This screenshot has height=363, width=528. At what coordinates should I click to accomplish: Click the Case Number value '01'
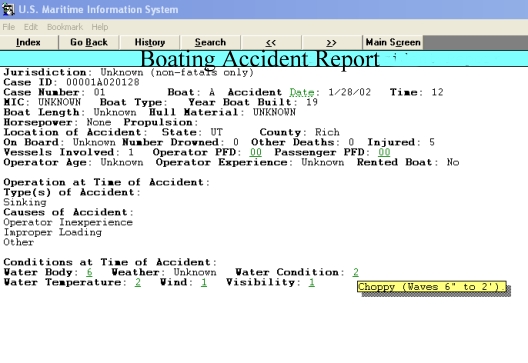coord(99,92)
